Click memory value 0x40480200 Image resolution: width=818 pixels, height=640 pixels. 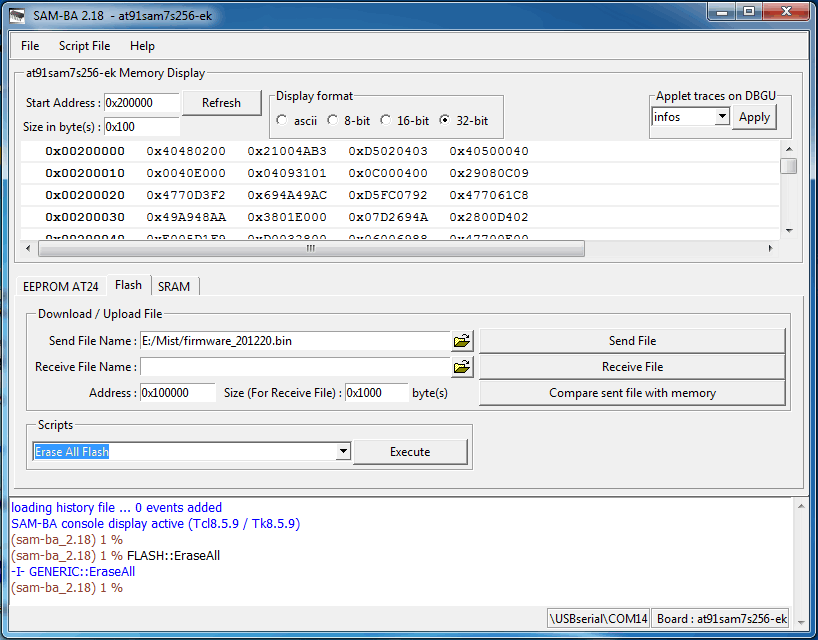(x=186, y=151)
